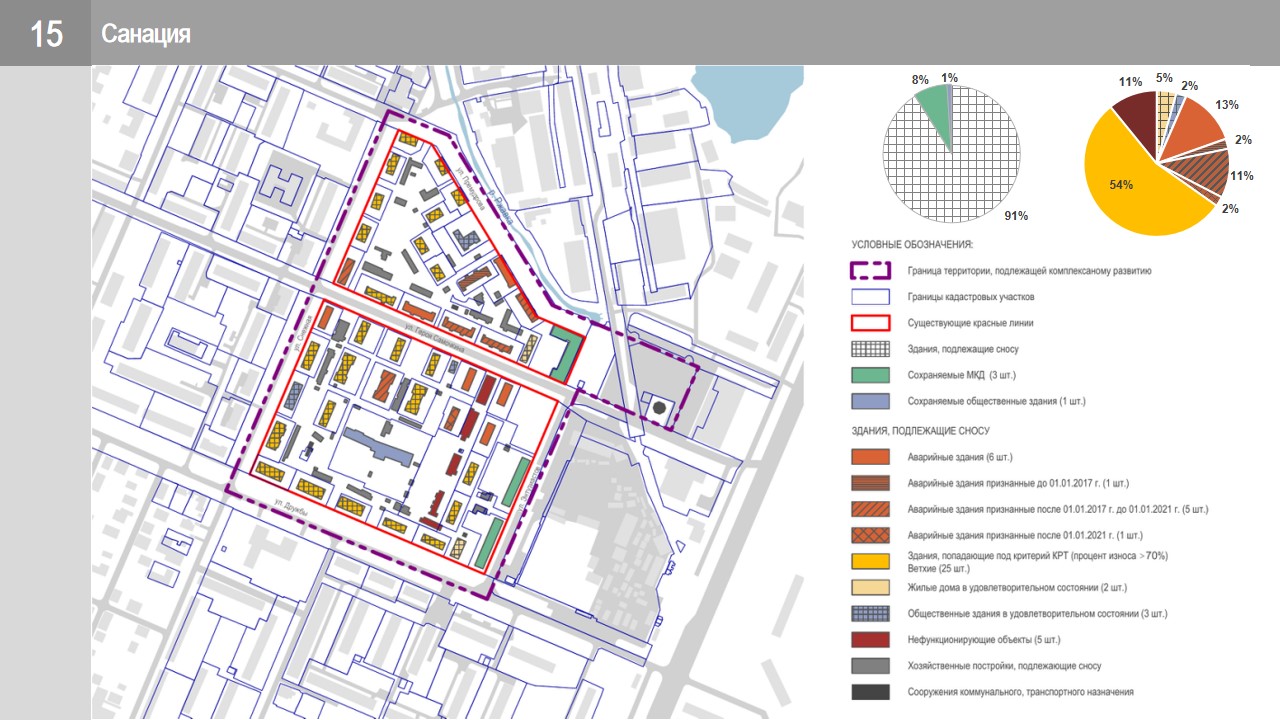Select the cross-hatched 'после 01.01.2021' legend symbol

pyautogui.click(x=870, y=535)
